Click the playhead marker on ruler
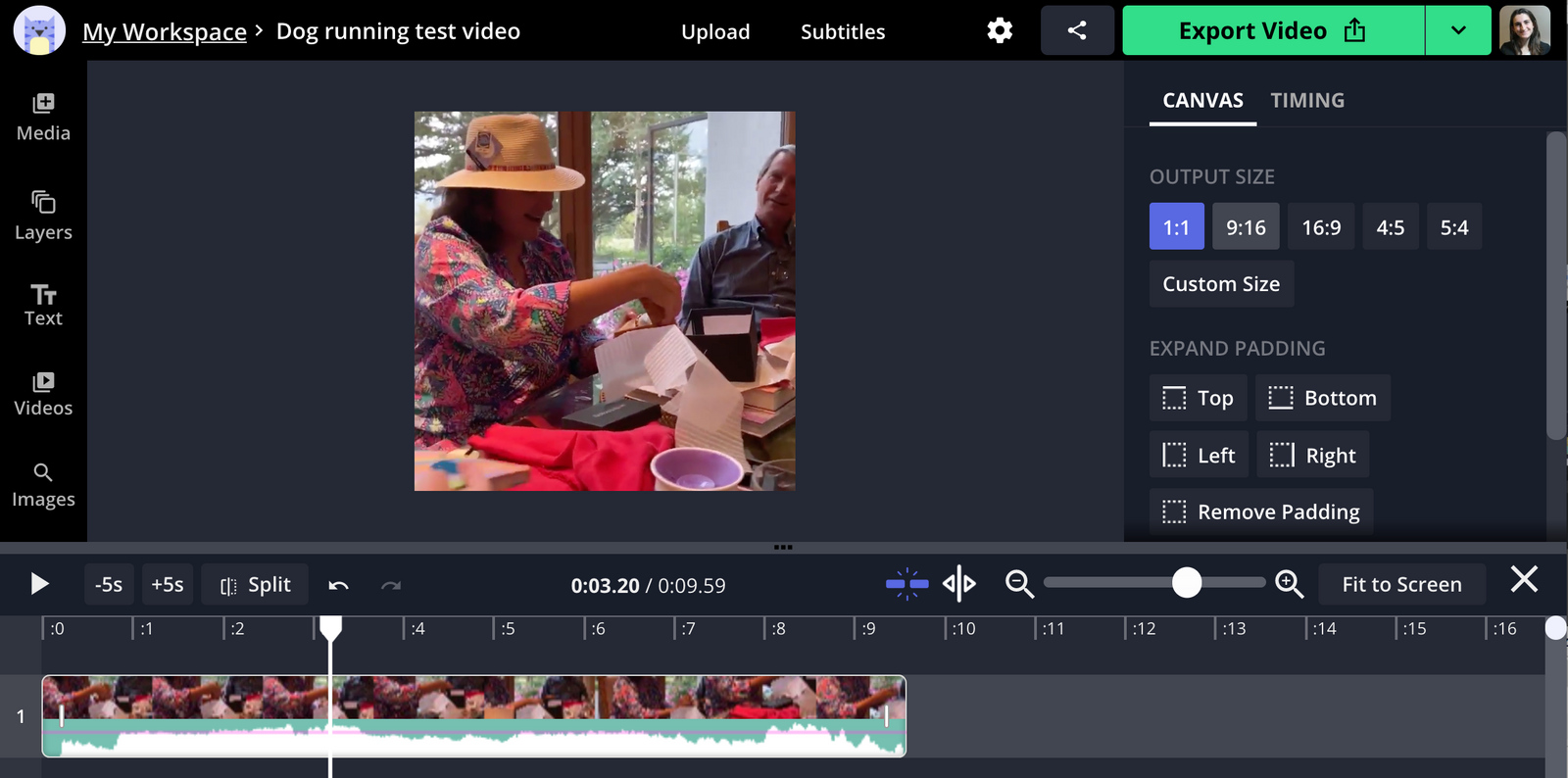This screenshot has width=1568, height=778. pyautogui.click(x=330, y=628)
